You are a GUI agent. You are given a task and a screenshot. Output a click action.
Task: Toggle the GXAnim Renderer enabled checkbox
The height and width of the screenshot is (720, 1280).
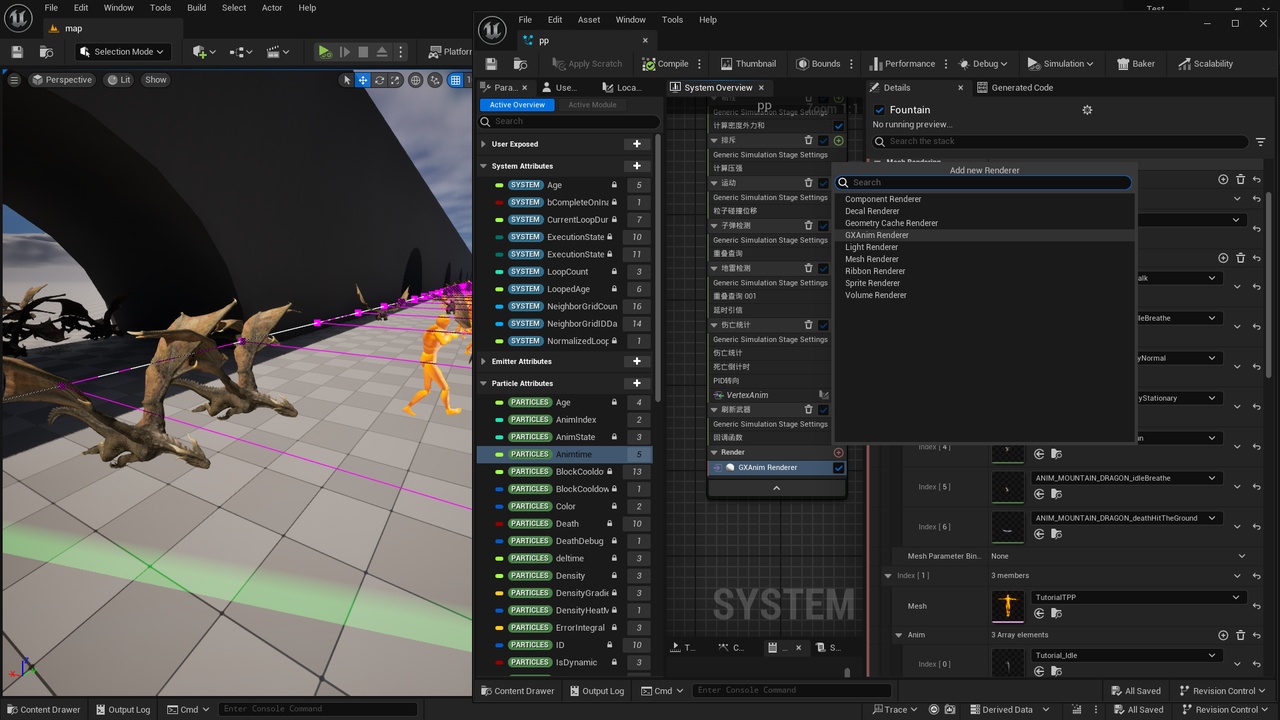(x=838, y=467)
